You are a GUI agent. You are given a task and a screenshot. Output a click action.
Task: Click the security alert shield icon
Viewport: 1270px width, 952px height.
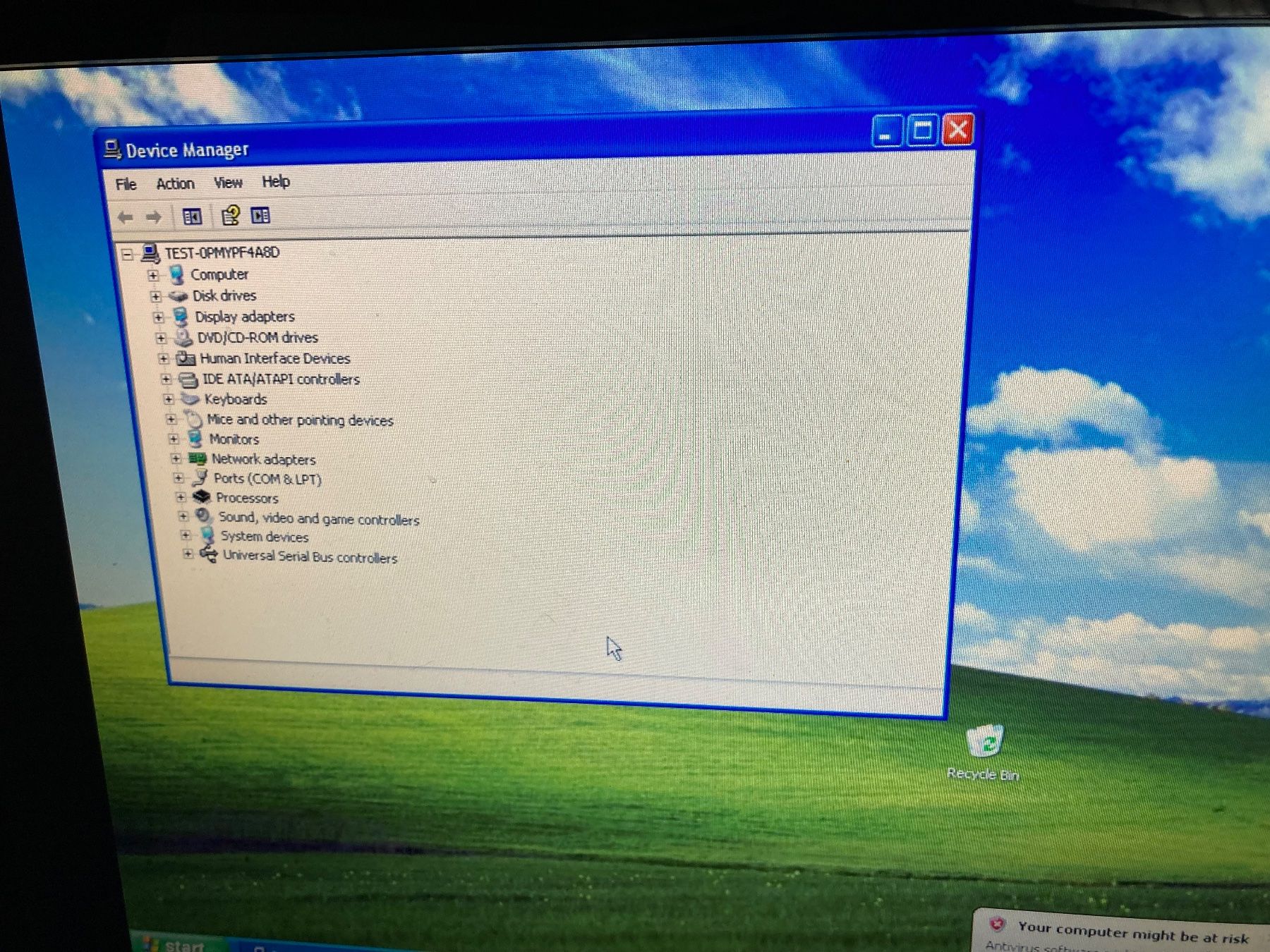(996, 924)
